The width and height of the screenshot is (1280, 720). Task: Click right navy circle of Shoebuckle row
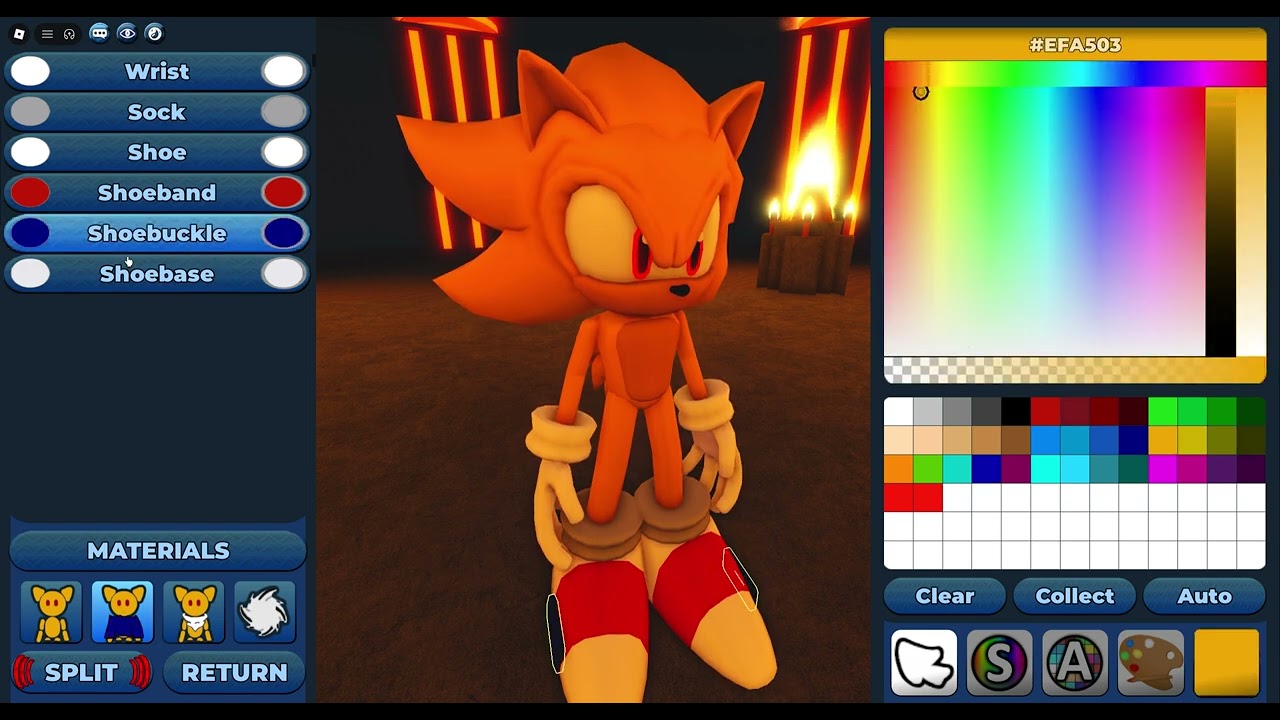click(x=284, y=233)
